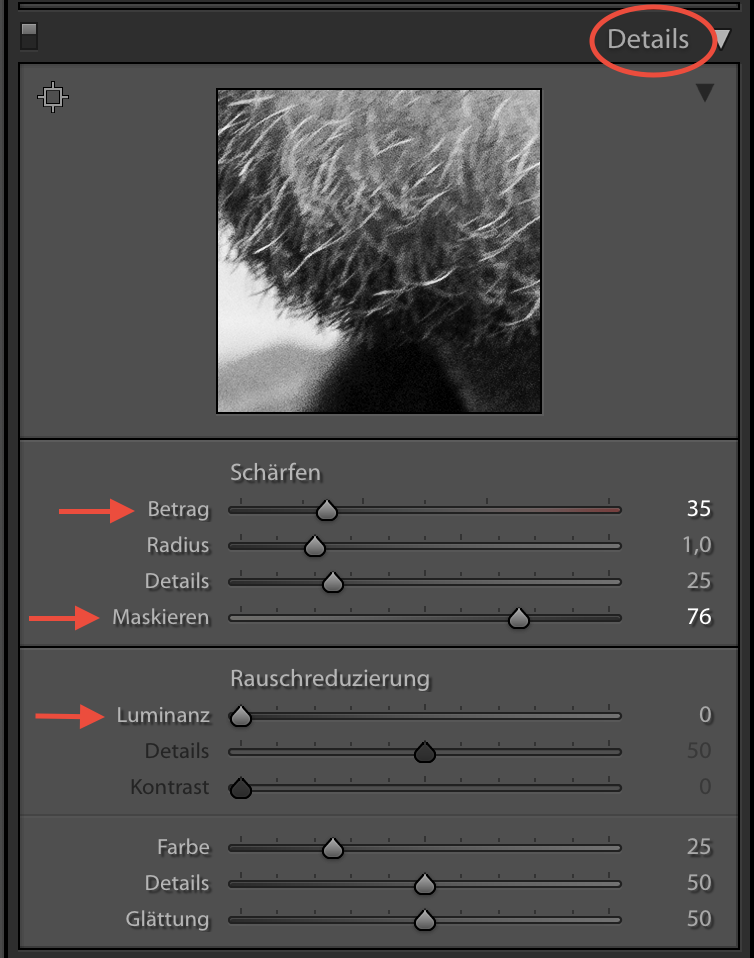Collapse the Details panel using header triangle

pyautogui.click(x=721, y=40)
